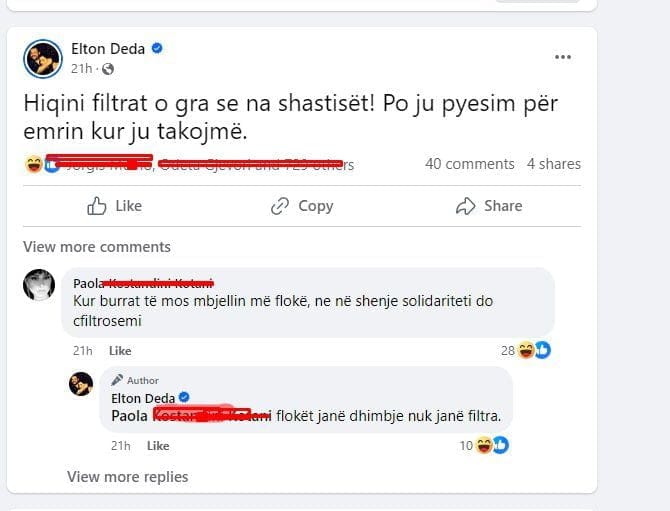
Task: Expand View more replies
Action: (127, 477)
